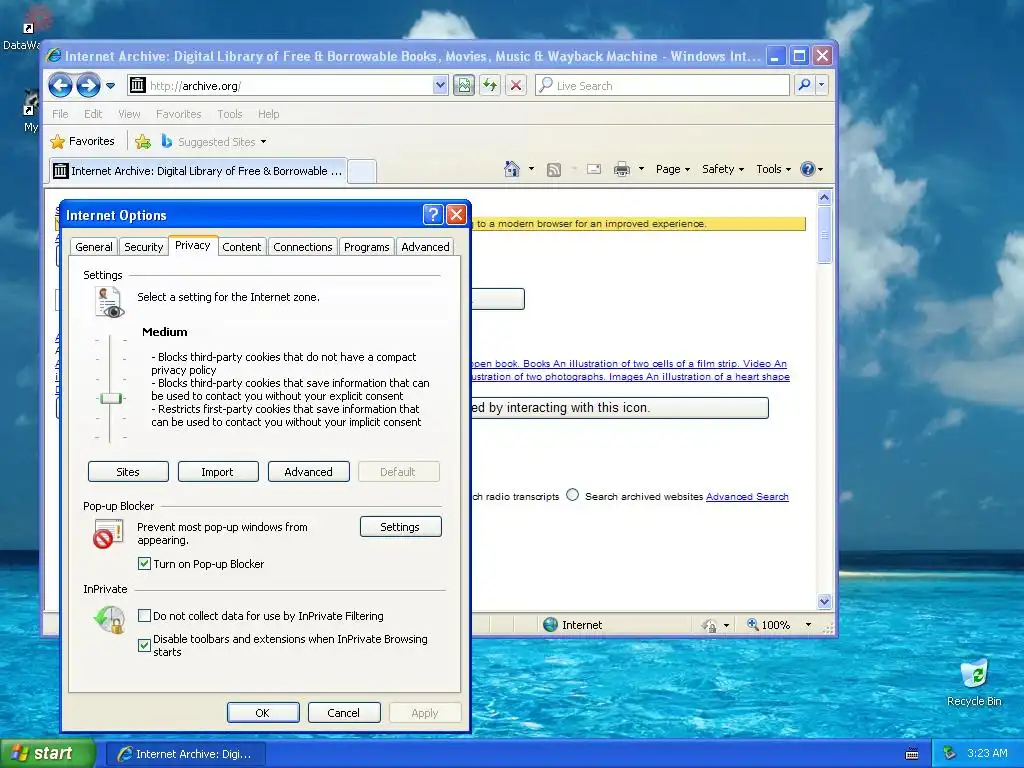Click the Sites button

[x=128, y=472]
